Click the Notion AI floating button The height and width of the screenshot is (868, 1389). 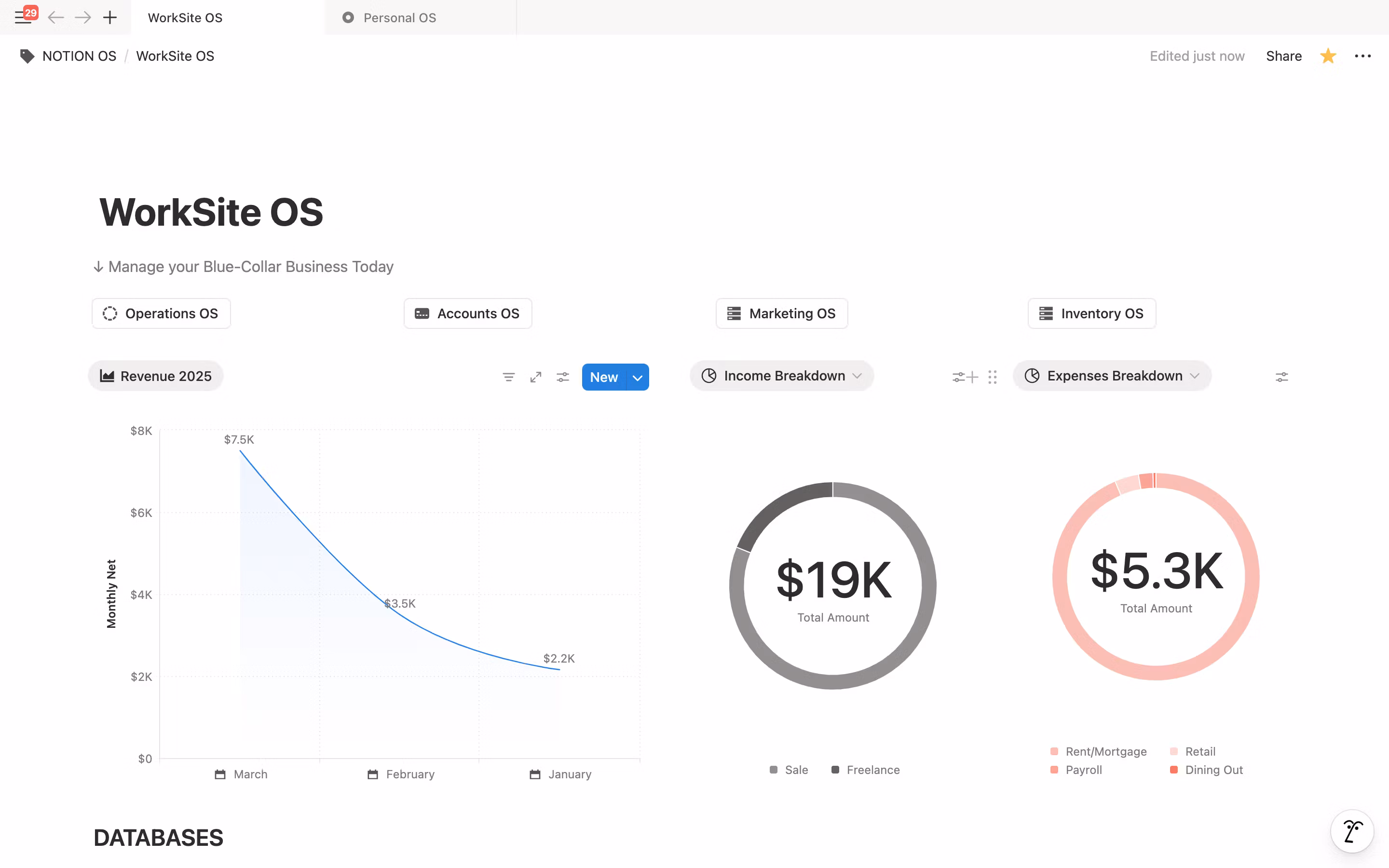1352,831
